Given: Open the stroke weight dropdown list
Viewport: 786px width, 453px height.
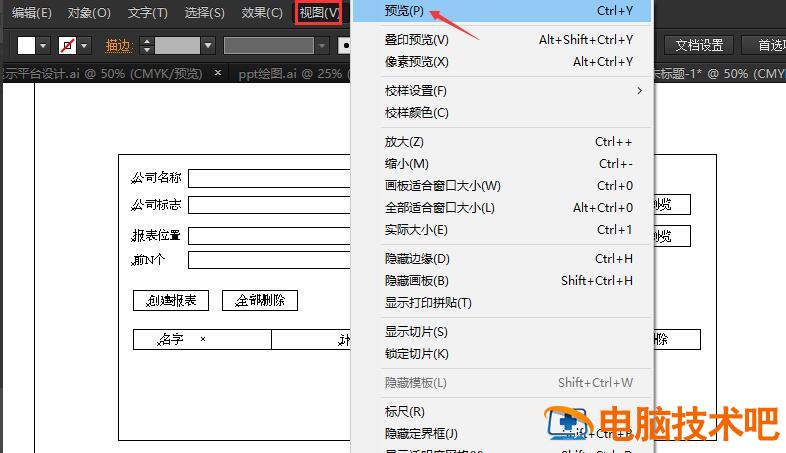Looking at the screenshot, I should pyautogui.click(x=208, y=46).
